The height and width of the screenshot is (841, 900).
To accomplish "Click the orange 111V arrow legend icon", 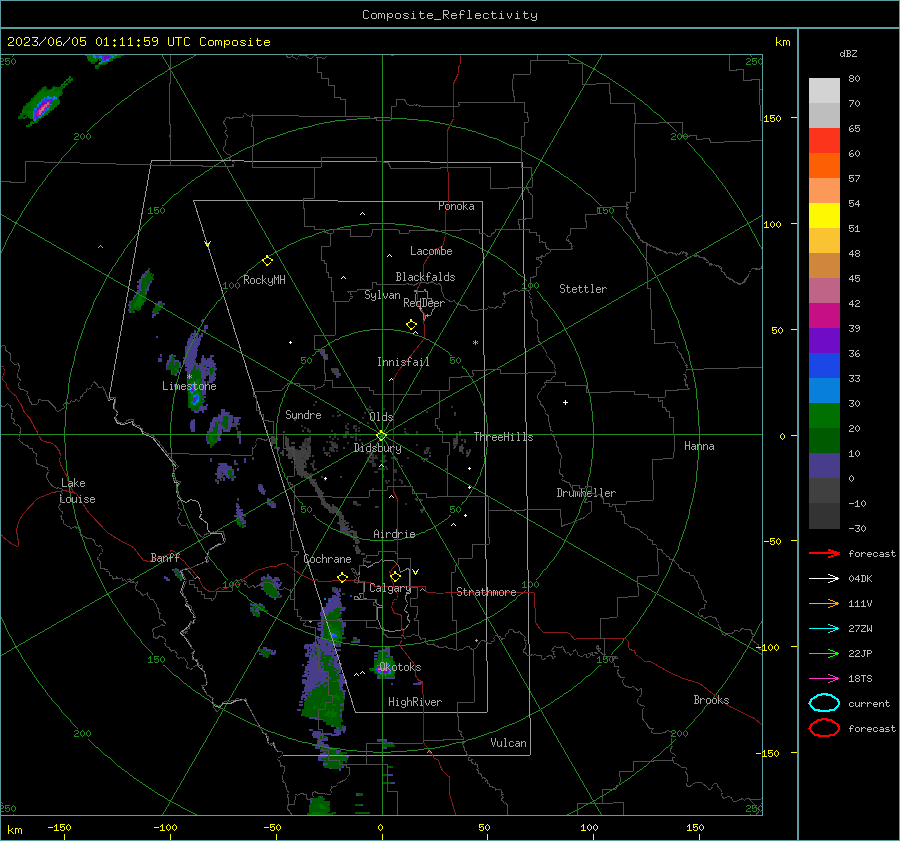I will coord(824,603).
